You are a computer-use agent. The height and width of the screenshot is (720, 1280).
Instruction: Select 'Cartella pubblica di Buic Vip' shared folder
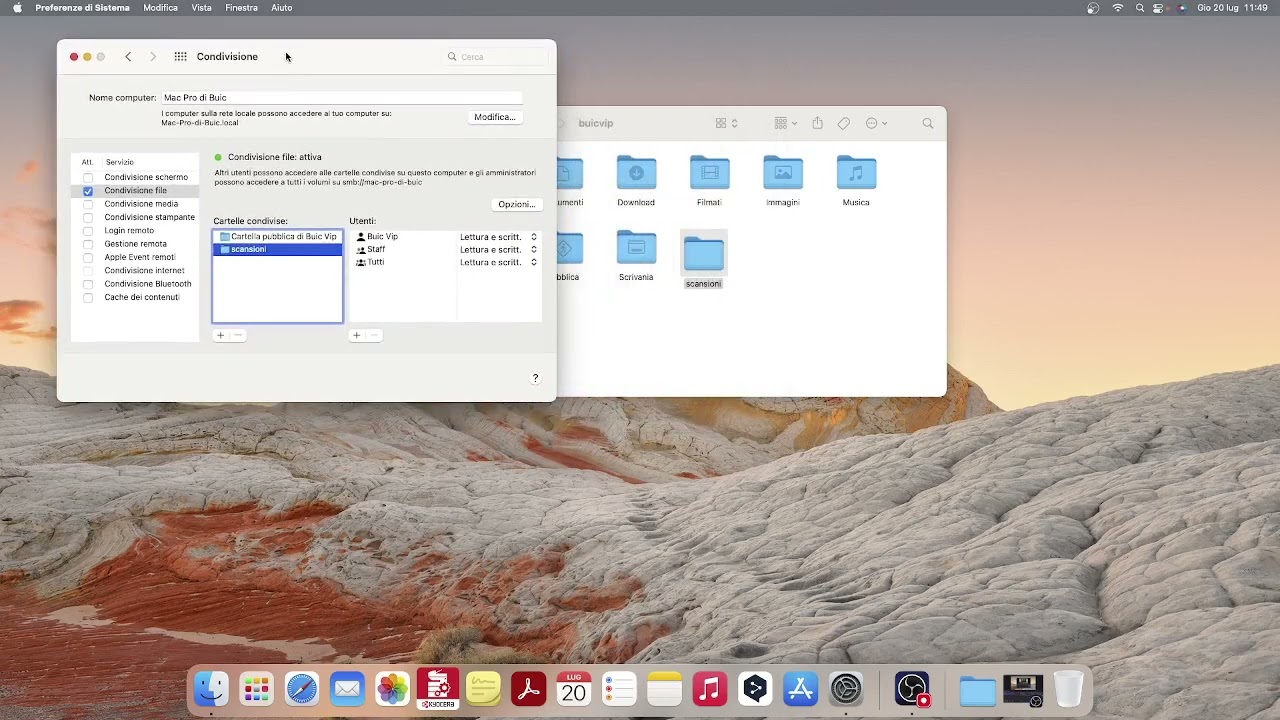pos(277,237)
